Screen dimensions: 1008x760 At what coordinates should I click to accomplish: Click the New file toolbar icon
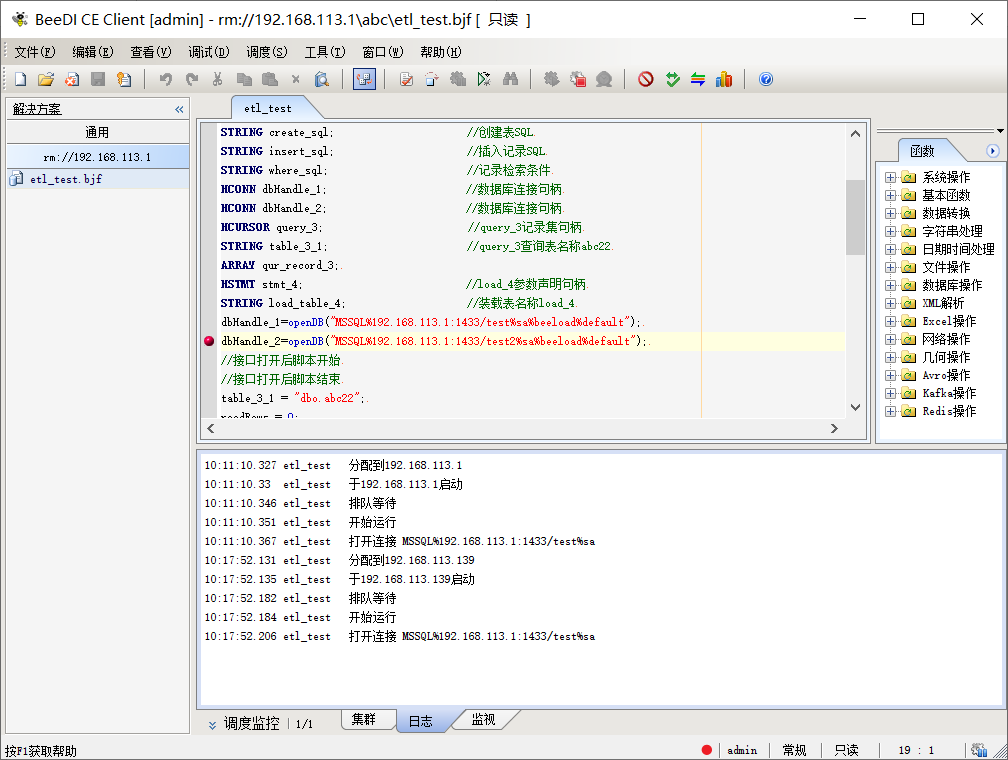point(21,79)
